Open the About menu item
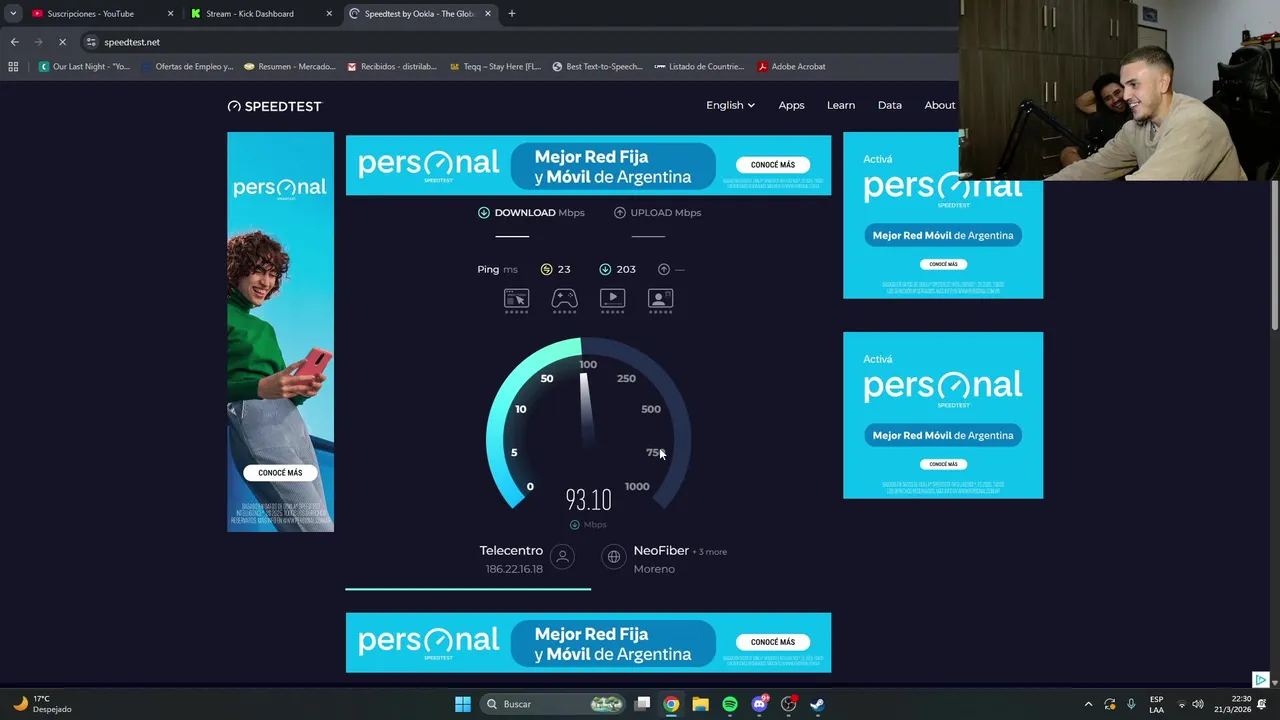The image size is (1280, 720). 940,105
